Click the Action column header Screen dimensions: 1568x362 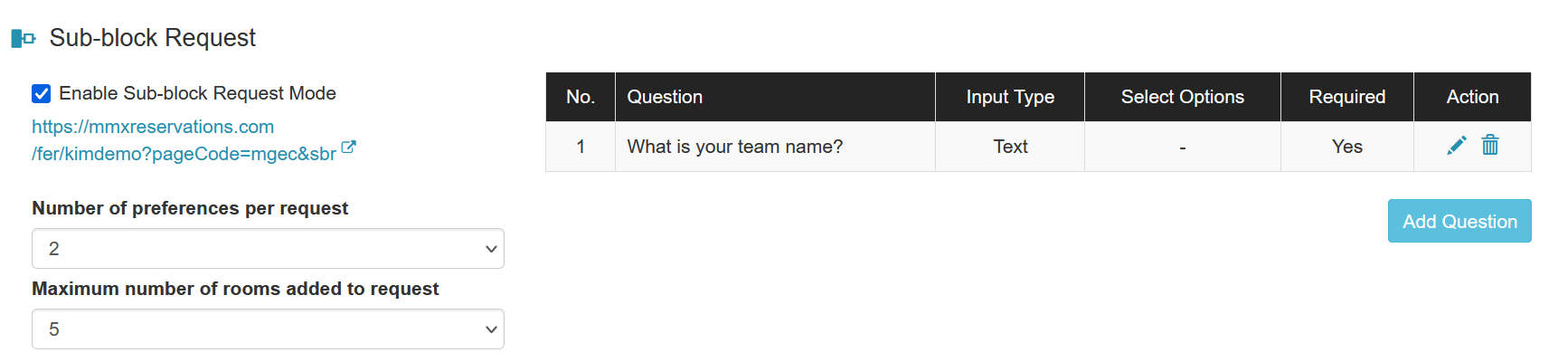click(1472, 97)
